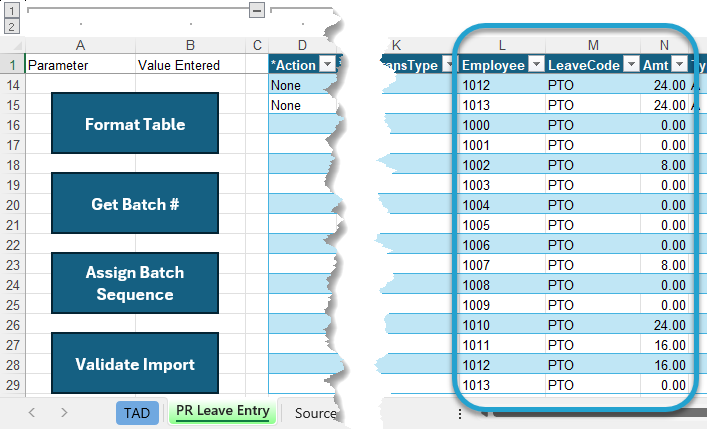
Task: Click the 16.00 amount for employee 1011
Action: click(664, 345)
